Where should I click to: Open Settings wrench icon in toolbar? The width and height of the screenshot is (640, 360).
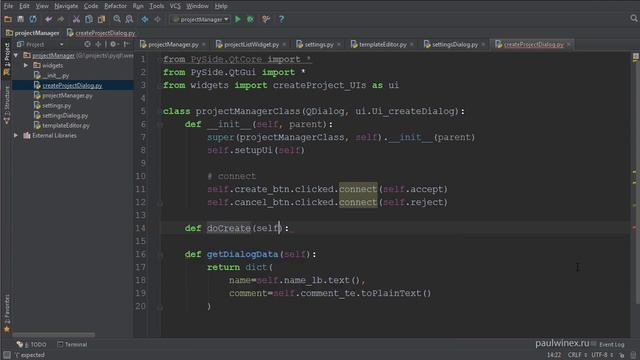266,19
